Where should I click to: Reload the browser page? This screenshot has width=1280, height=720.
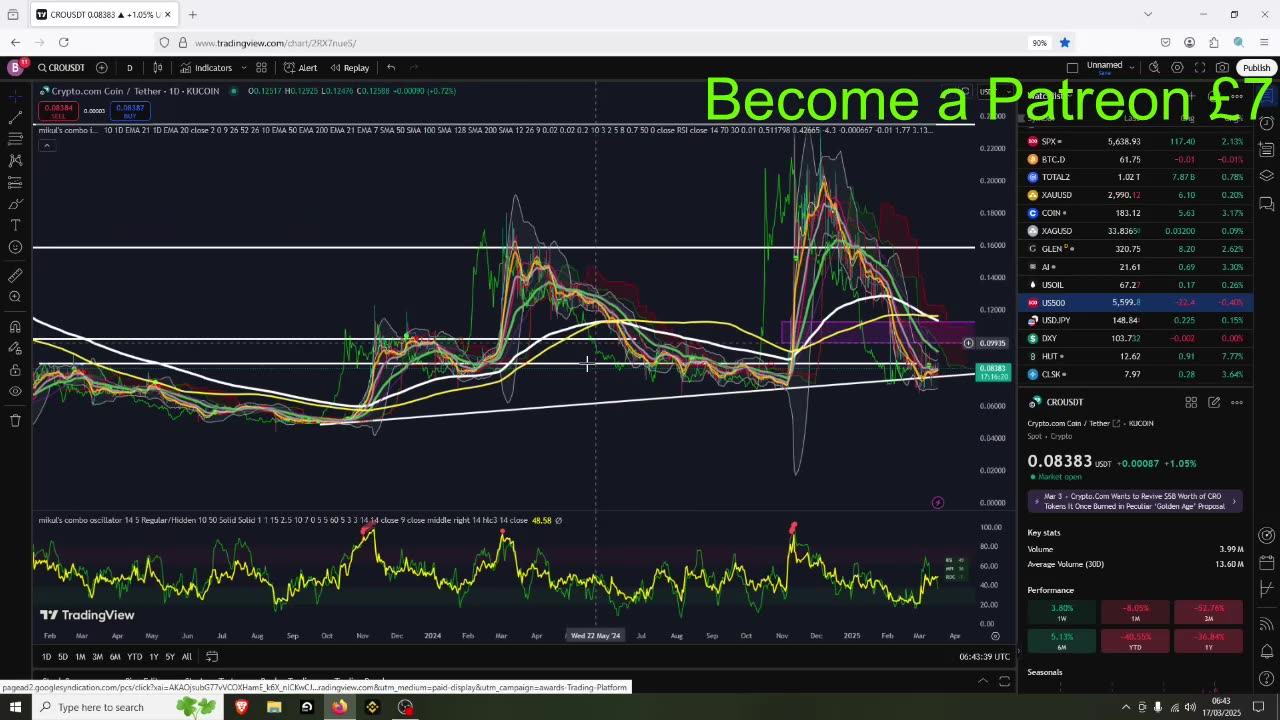pos(64,42)
